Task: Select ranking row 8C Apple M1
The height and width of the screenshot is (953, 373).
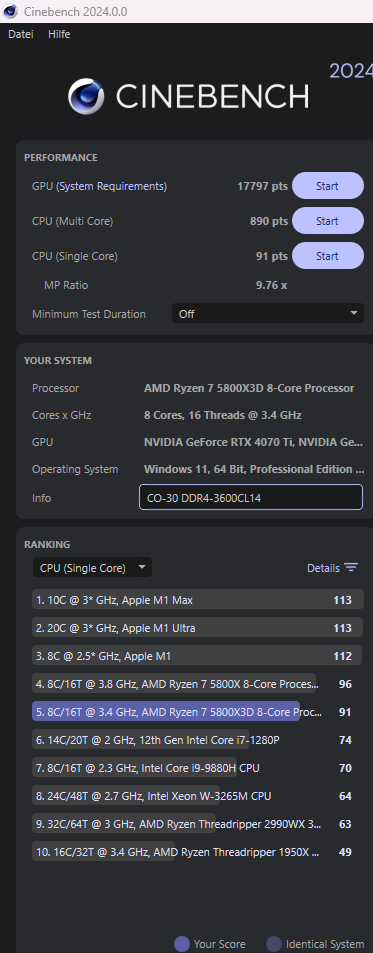Action: (x=198, y=656)
